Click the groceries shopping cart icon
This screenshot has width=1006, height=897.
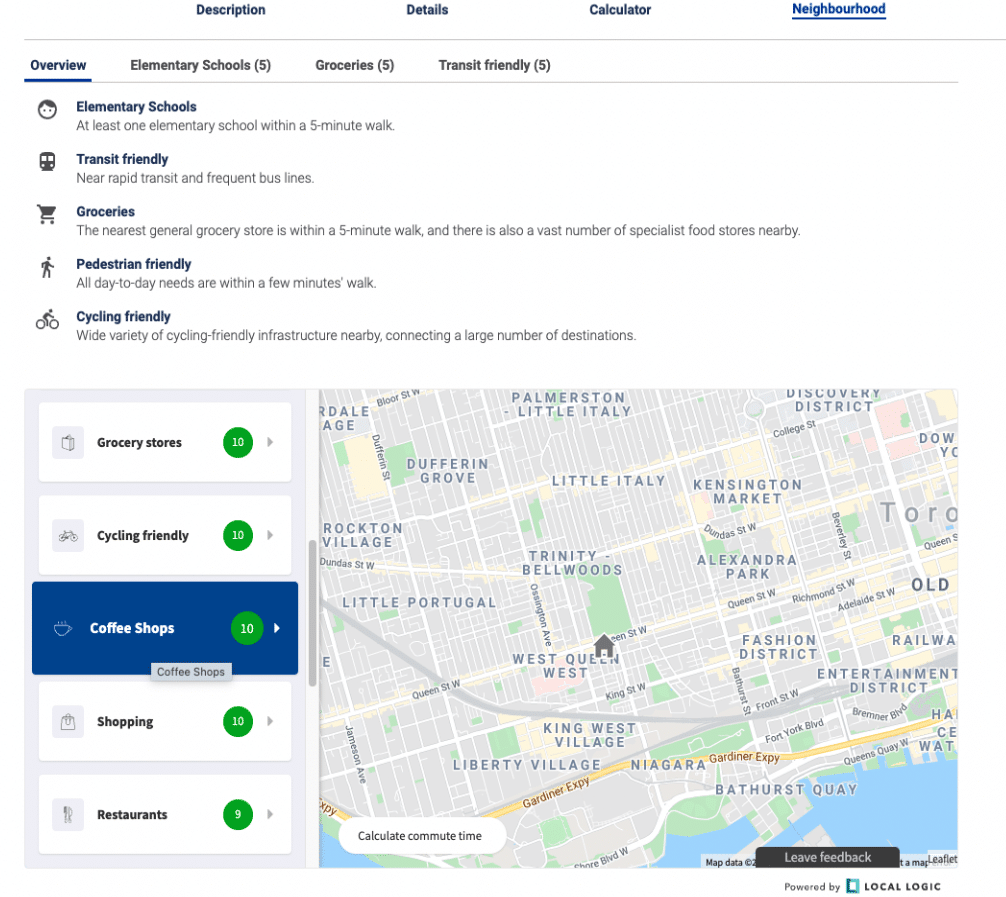(47, 215)
